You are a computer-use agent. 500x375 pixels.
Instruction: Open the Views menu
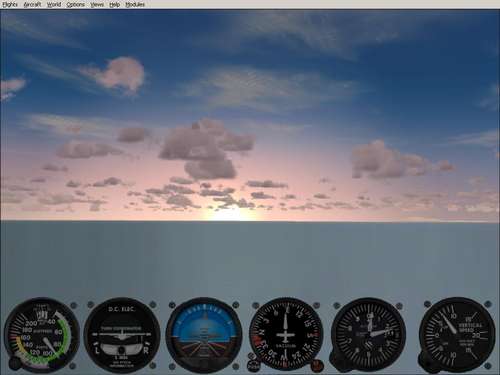[x=97, y=5]
